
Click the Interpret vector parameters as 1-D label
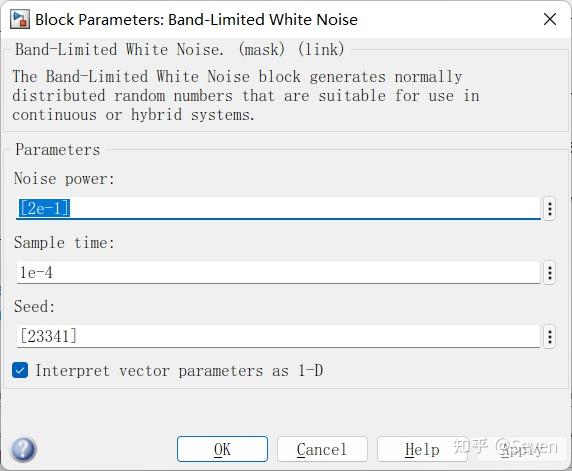tap(179, 371)
